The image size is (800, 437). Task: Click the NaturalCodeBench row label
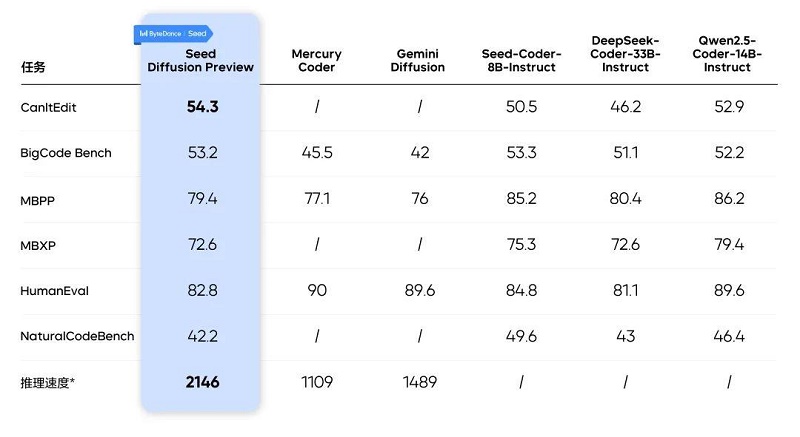pos(77,336)
